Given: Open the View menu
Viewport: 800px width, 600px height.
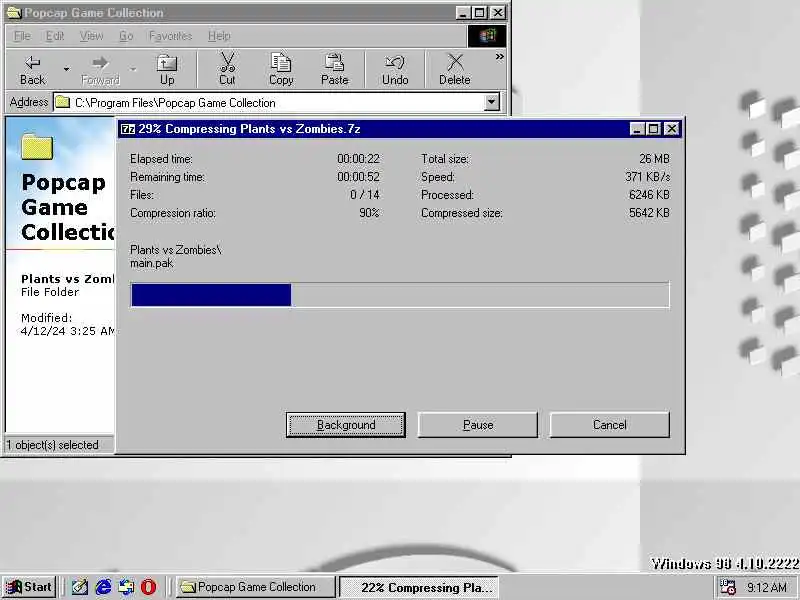Looking at the screenshot, I should (91, 36).
